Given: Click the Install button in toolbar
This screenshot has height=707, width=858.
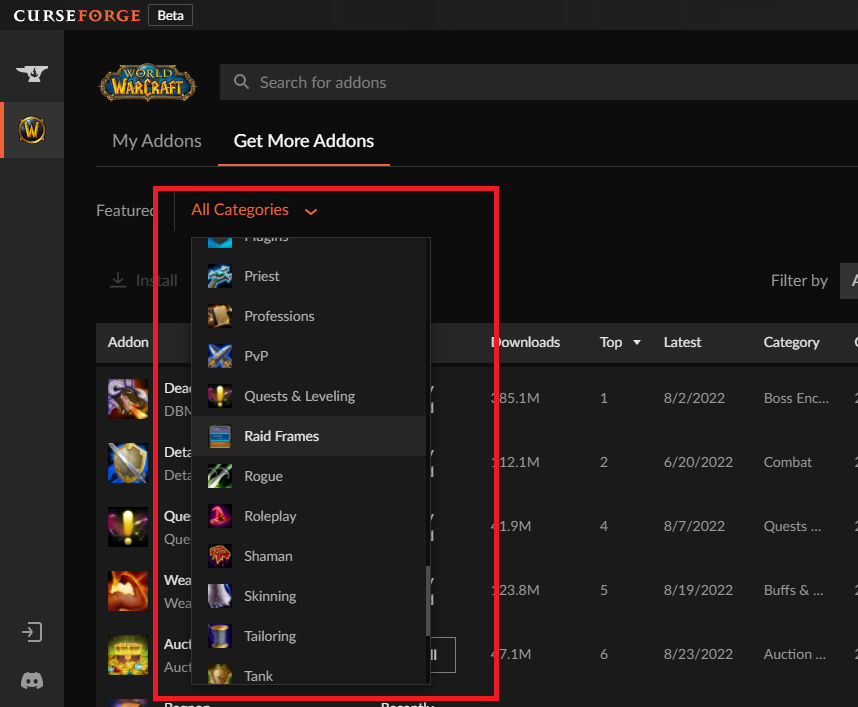Looking at the screenshot, I should click(144, 280).
